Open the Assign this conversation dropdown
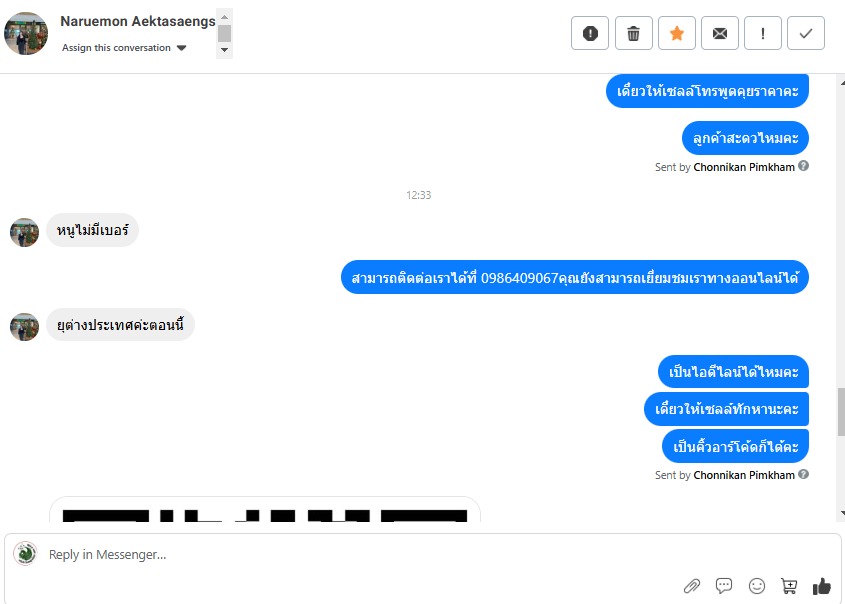This screenshot has width=845, height=604. (x=124, y=48)
